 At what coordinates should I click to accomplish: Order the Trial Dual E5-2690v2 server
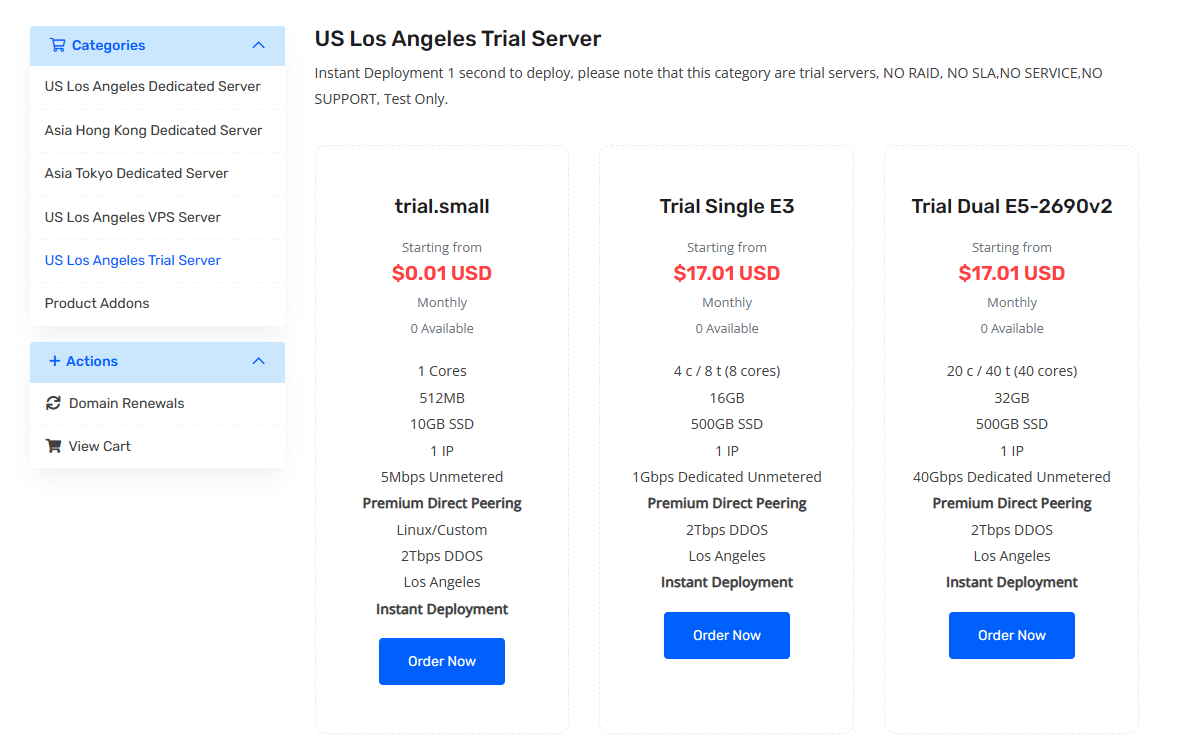point(1011,635)
